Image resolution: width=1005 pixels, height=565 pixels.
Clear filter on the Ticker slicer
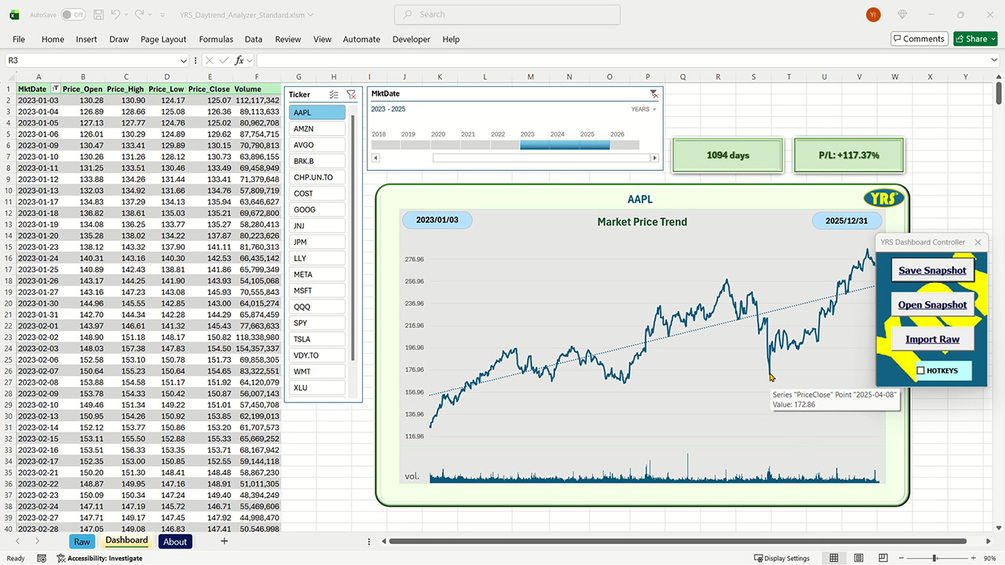click(x=351, y=94)
